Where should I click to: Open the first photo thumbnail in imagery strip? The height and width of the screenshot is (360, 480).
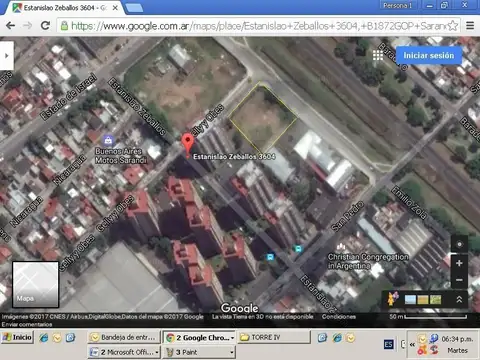tap(410, 299)
